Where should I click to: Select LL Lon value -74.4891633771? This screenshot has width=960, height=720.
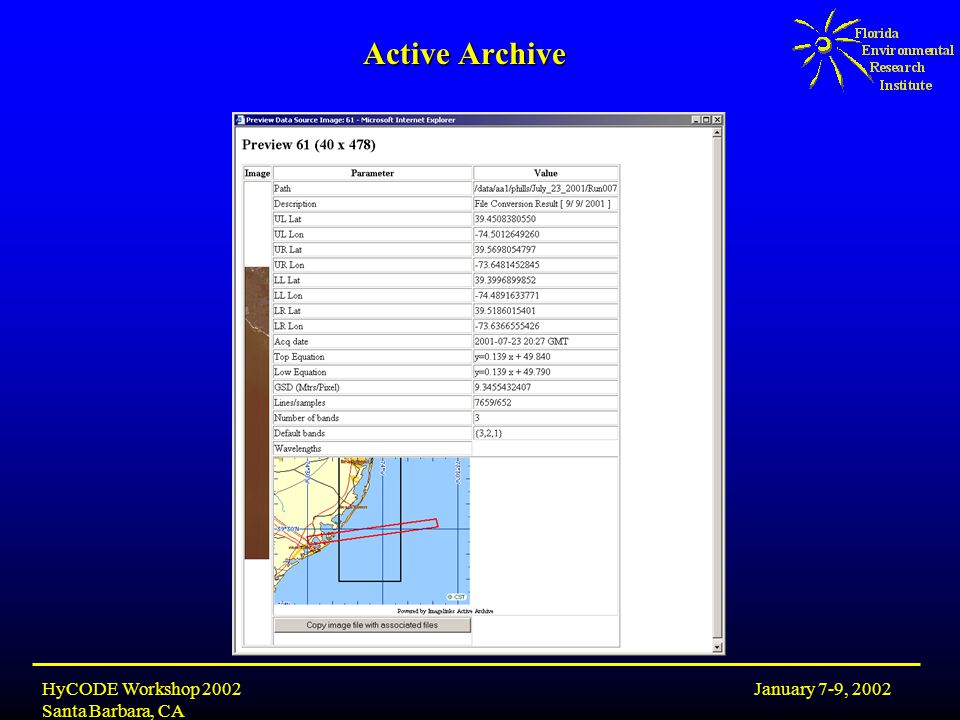pos(507,296)
